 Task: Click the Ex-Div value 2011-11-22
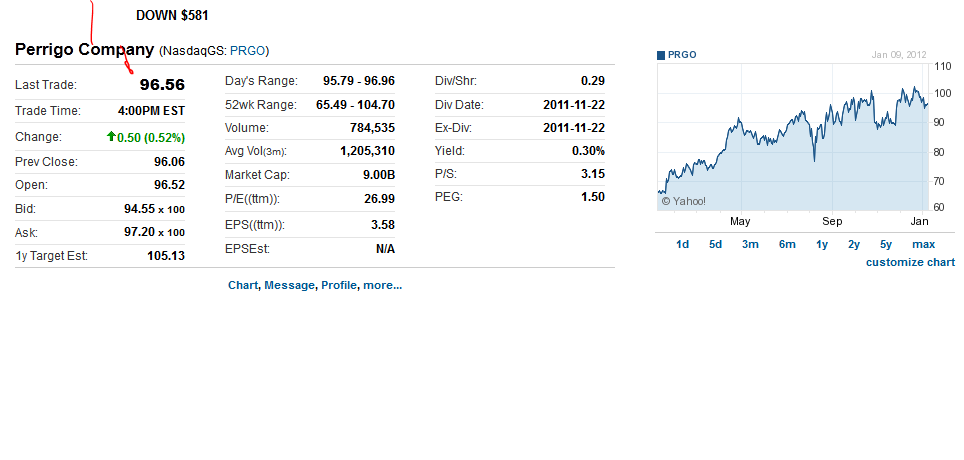click(x=574, y=128)
